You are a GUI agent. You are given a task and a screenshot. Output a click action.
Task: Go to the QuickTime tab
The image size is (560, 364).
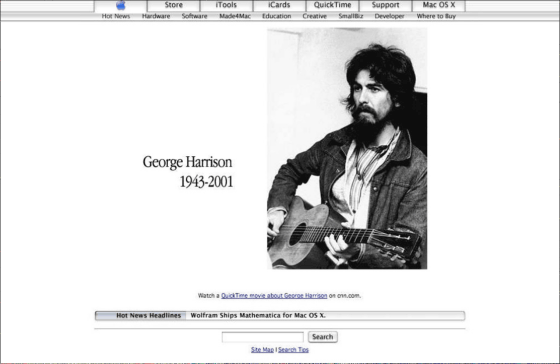332,5
